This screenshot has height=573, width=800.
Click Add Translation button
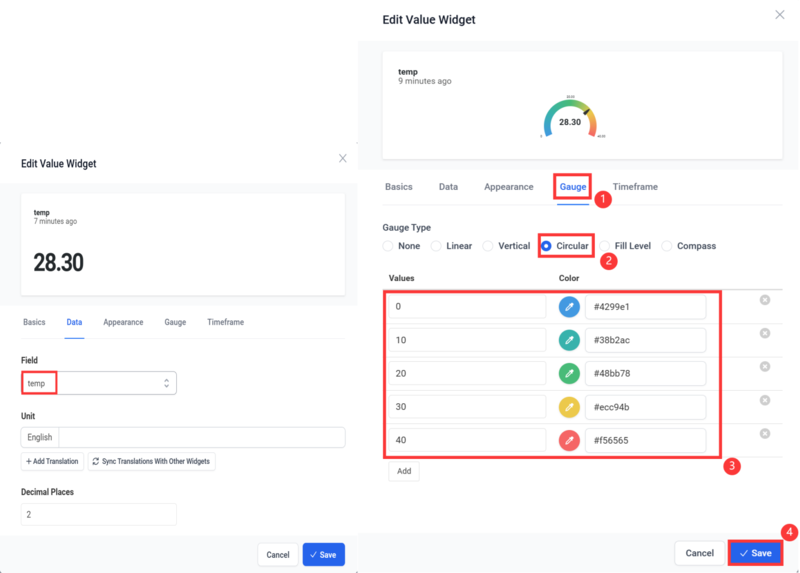pos(52,461)
